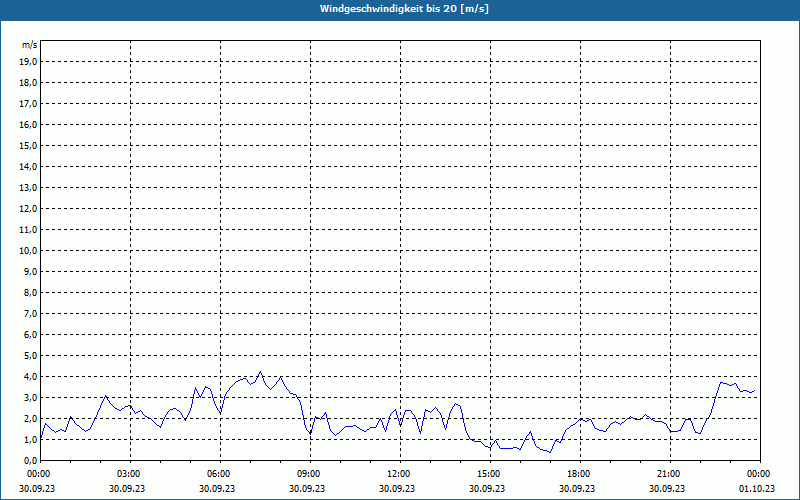Click the '30.09.23' date under '06:00'
Image resolution: width=800 pixels, height=500 pixels.
(217, 488)
